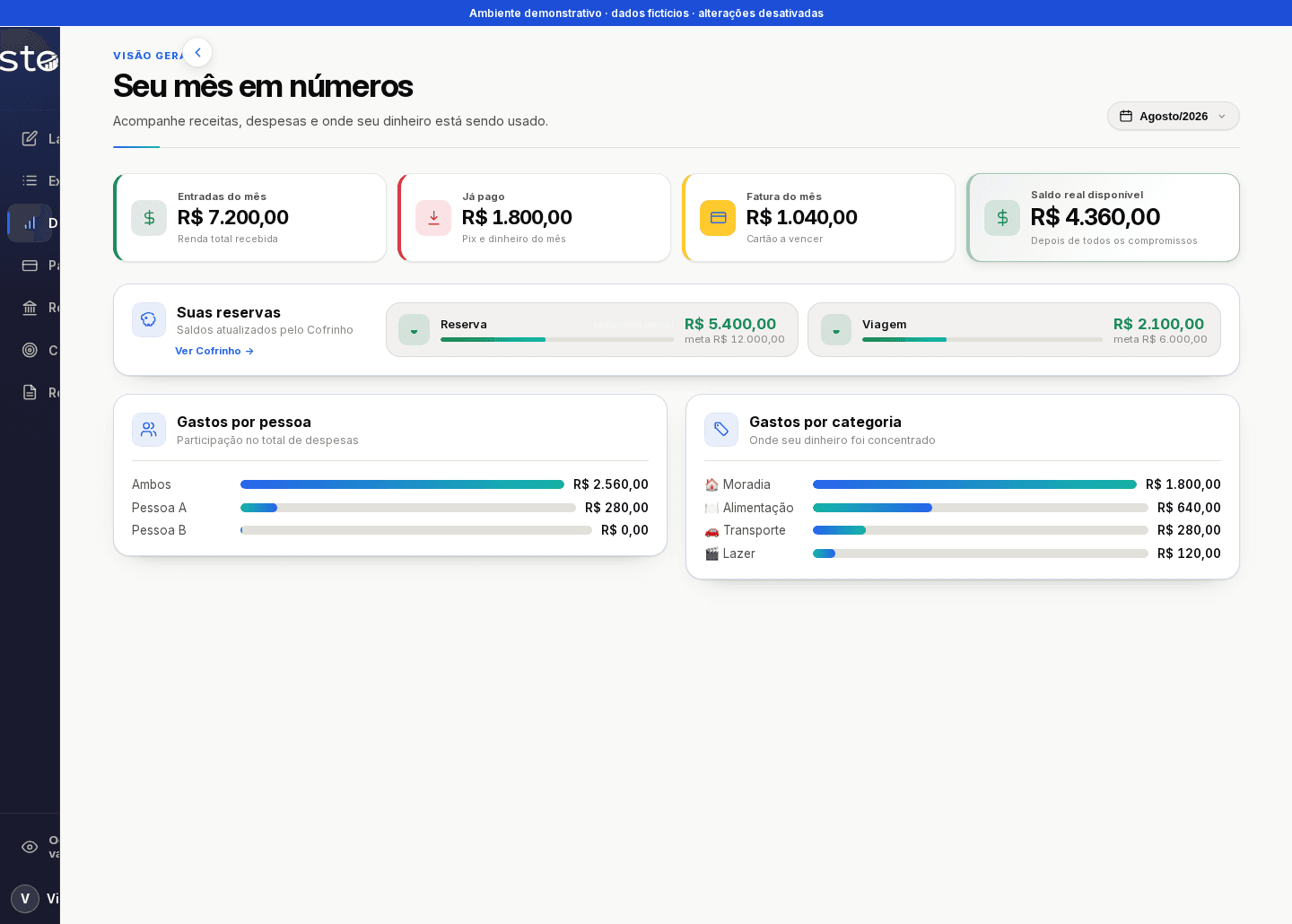The image size is (1292, 924).
Task: Toggle the eye hide-values icon in sidebar
Action: 30,847
